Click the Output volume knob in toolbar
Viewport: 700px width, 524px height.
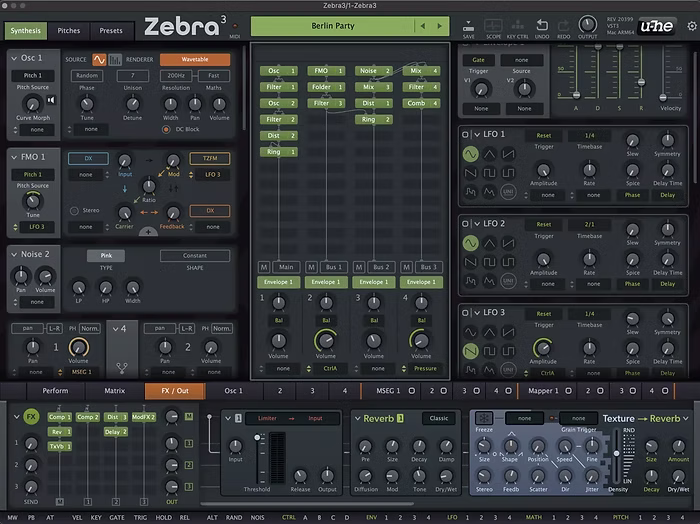pyautogui.click(x=588, y=25)
